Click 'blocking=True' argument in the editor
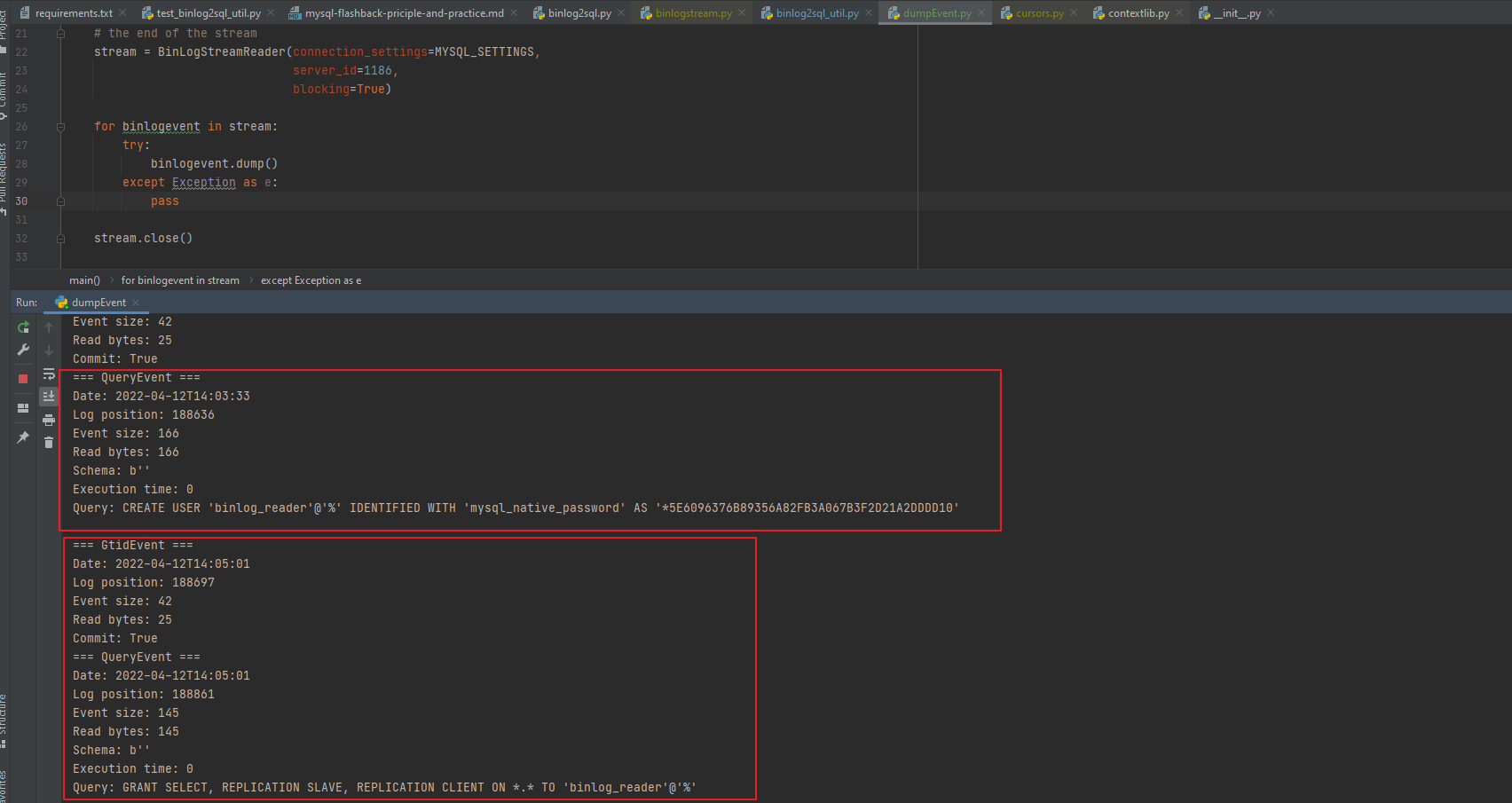Viewport: 1512px width, 803px height. 339,90
